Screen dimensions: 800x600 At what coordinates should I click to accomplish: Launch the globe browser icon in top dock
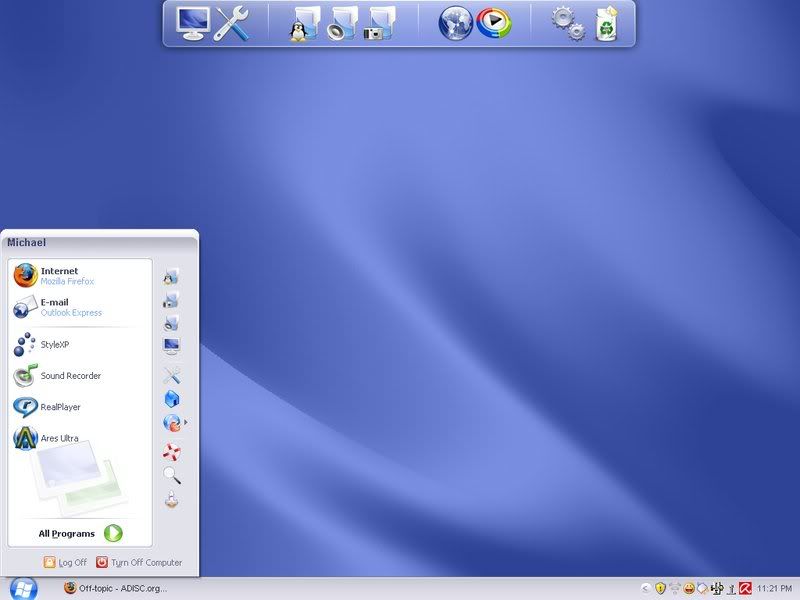[456, 23]
